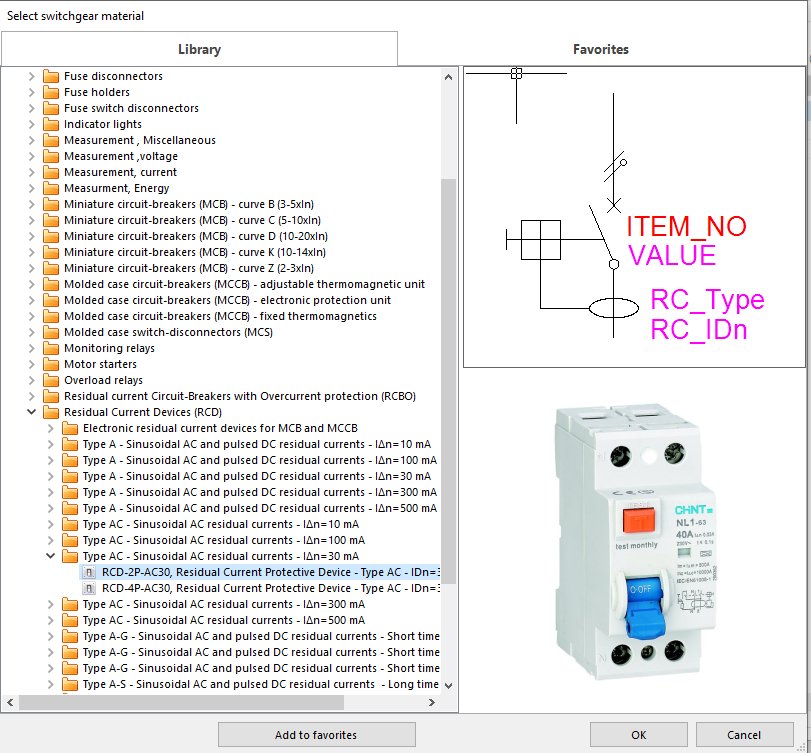Confirm selection with the OK button

638,734
